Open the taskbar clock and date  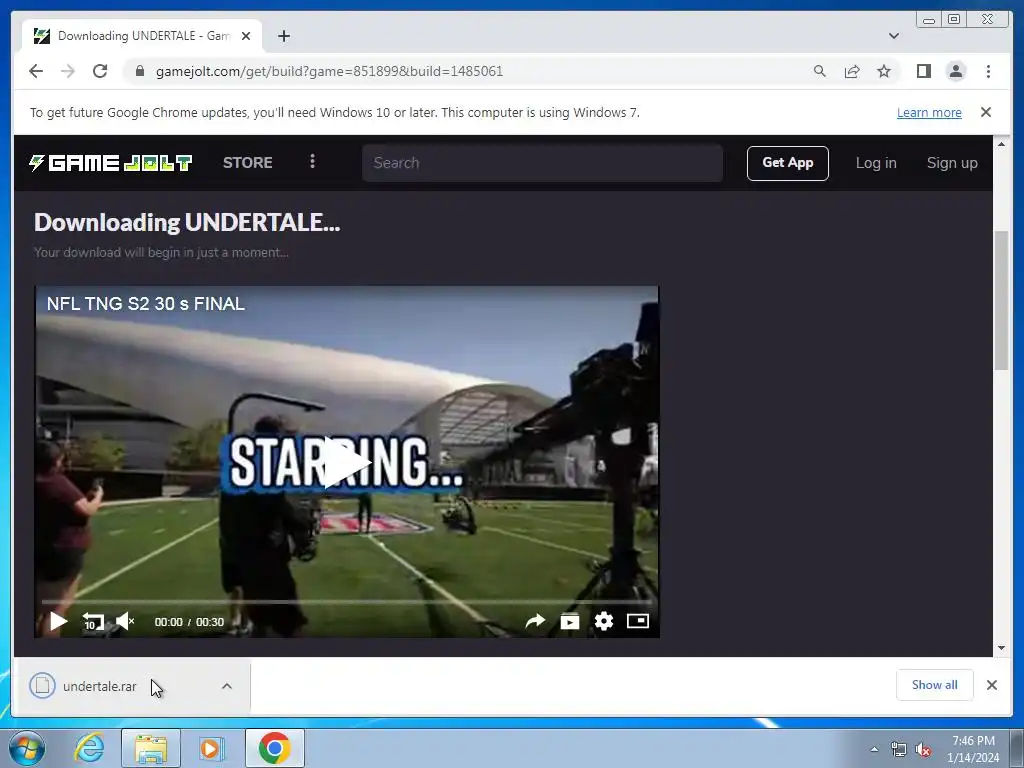(x=973, y=749)
